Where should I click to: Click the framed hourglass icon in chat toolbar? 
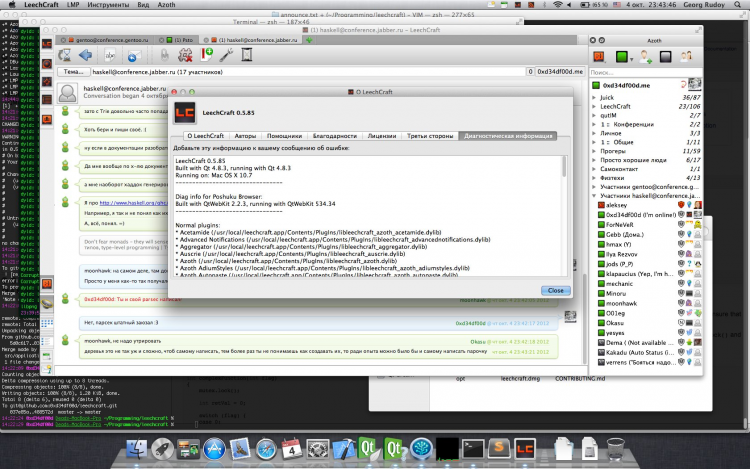coord(246,55)
